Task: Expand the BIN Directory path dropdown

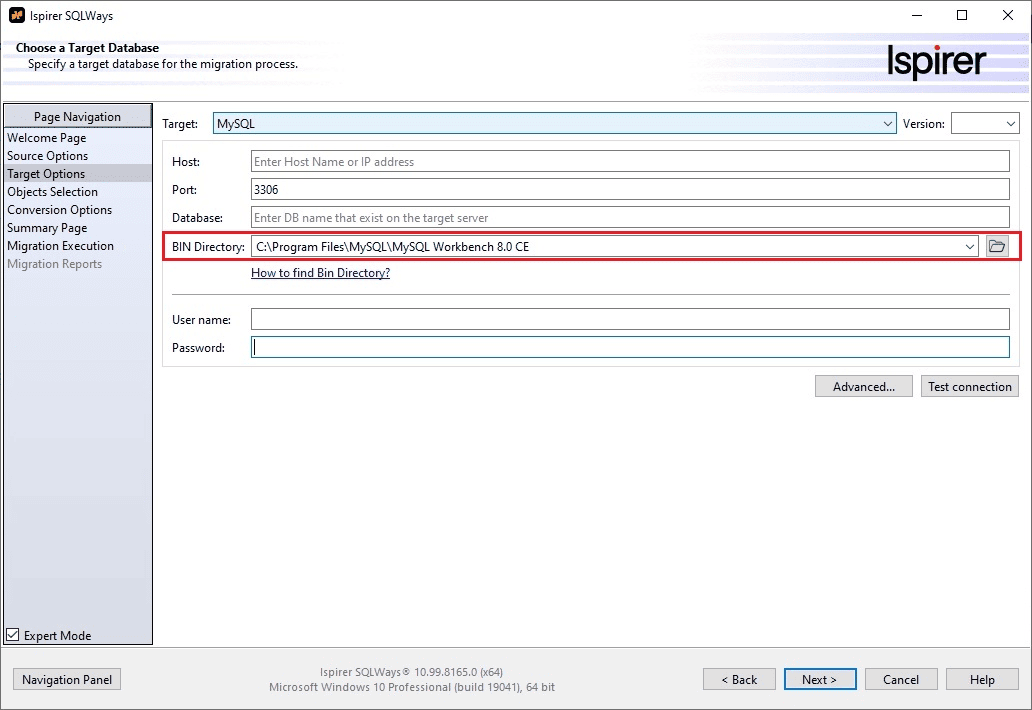Action: pos(969,246)
